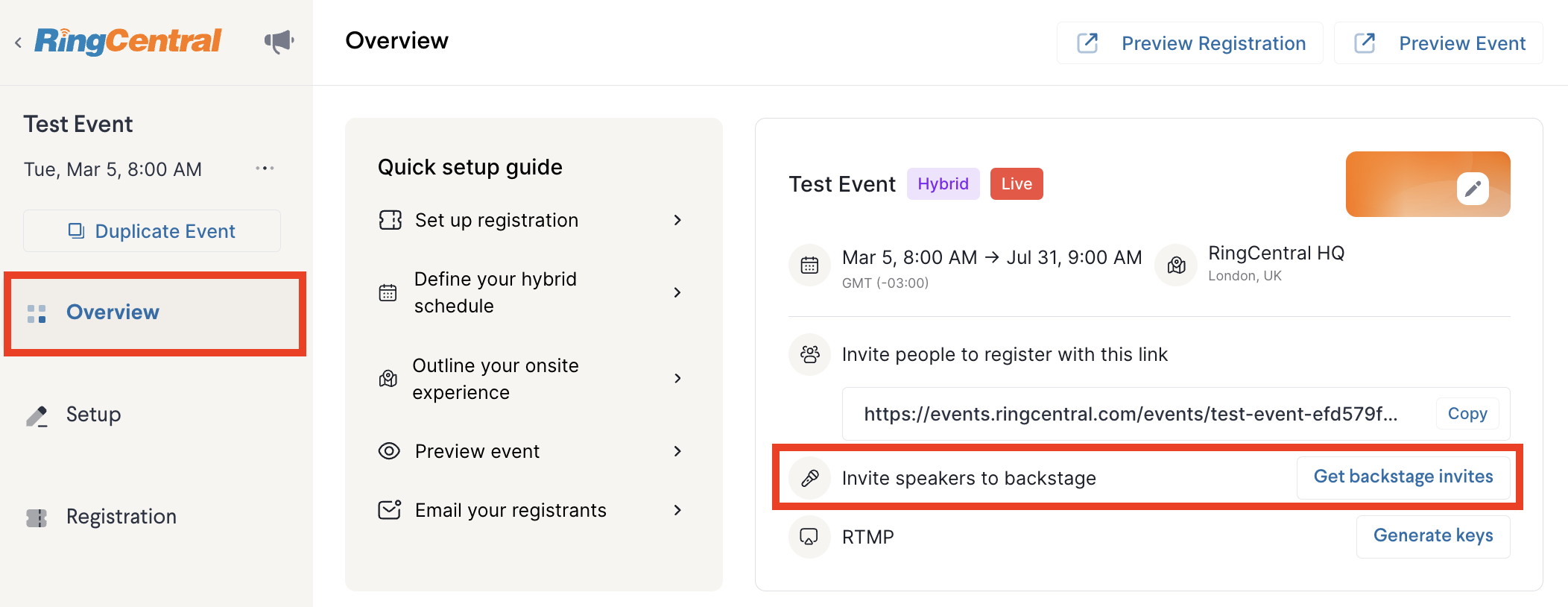Click the "Invite speakers to backstage" label
Image resolution: width=1568 pixels, height=607 pixels.
[969, 479]
